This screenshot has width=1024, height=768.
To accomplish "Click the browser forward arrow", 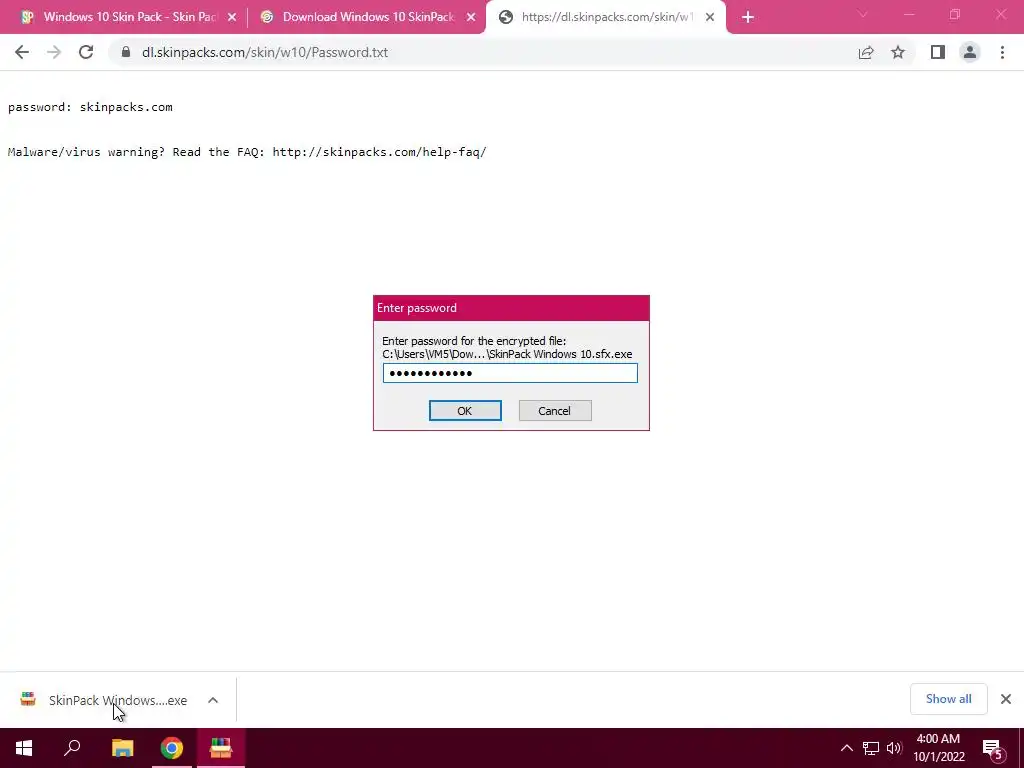I will click(x=54, y=52).
